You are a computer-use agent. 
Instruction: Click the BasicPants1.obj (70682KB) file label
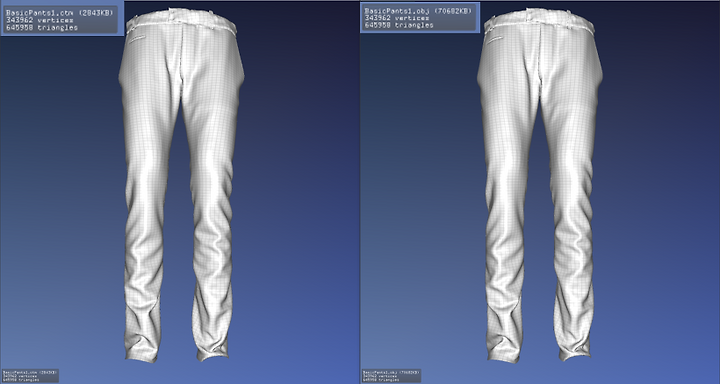[x=418, y=11]
